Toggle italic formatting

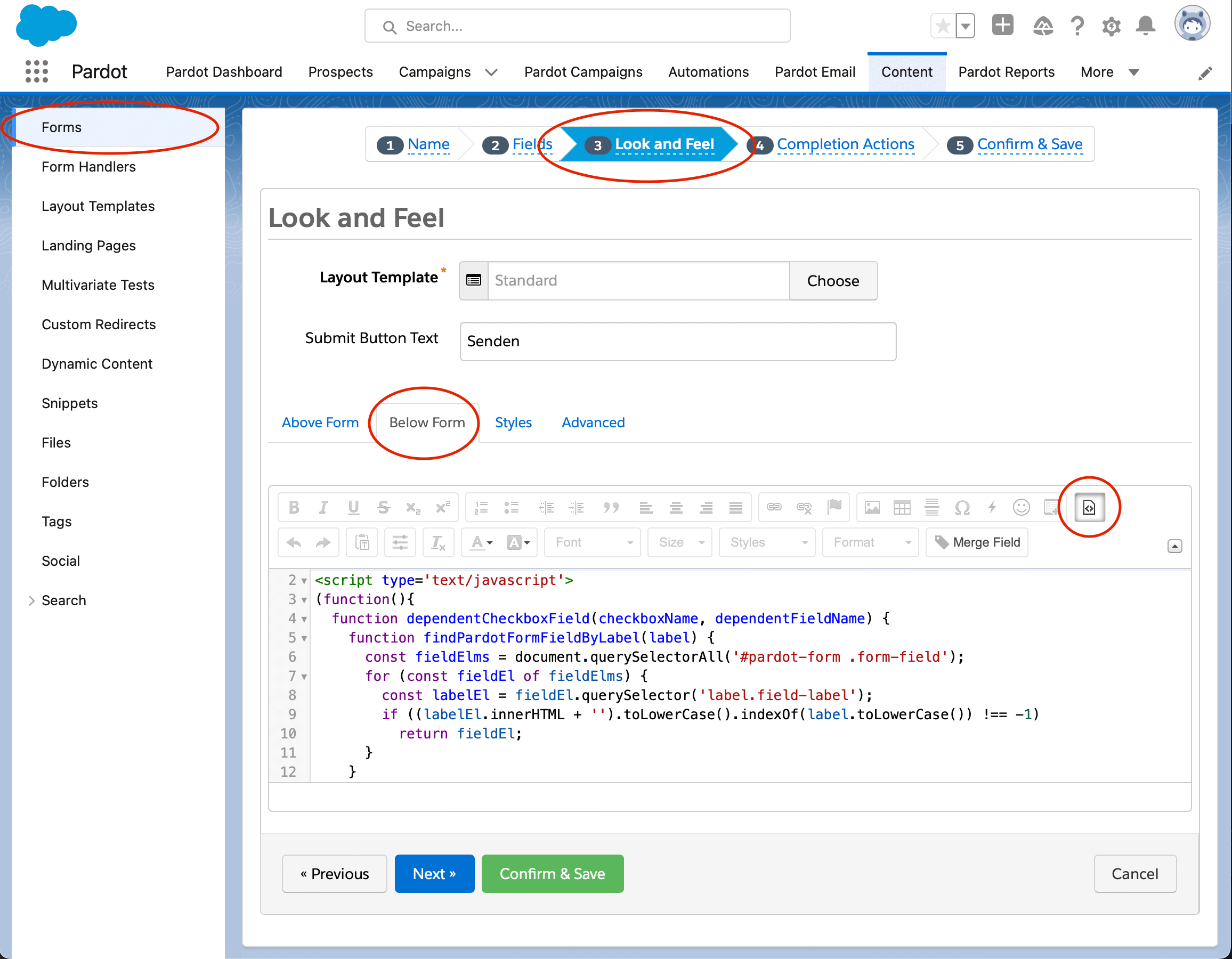[323, 507]
